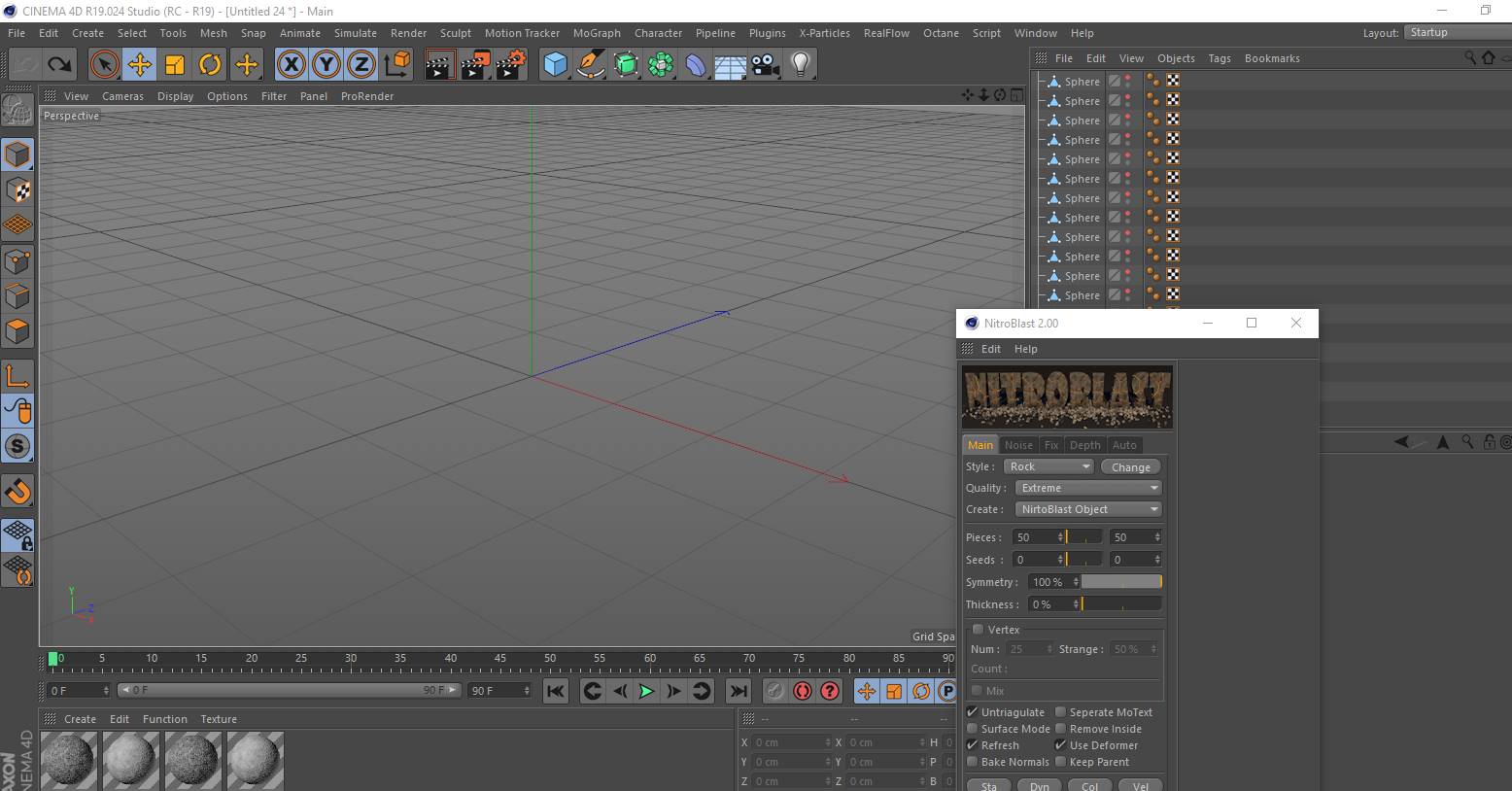Open search in Object Manager

[x=1470, y=58]
